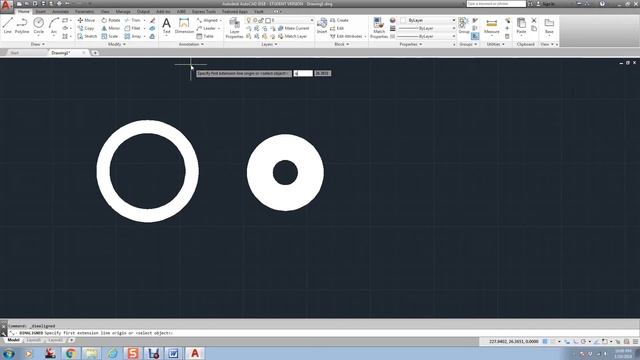
Task: Select the Arc tool
Action: point(53,25)
